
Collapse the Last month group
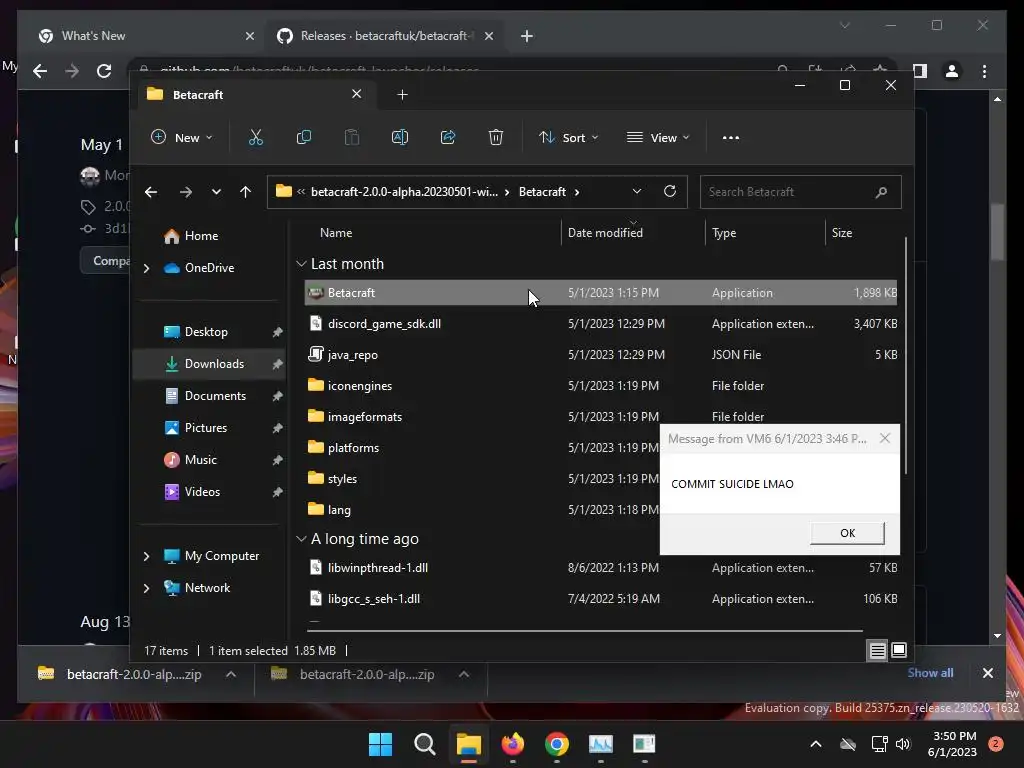[x=301, y=264]
